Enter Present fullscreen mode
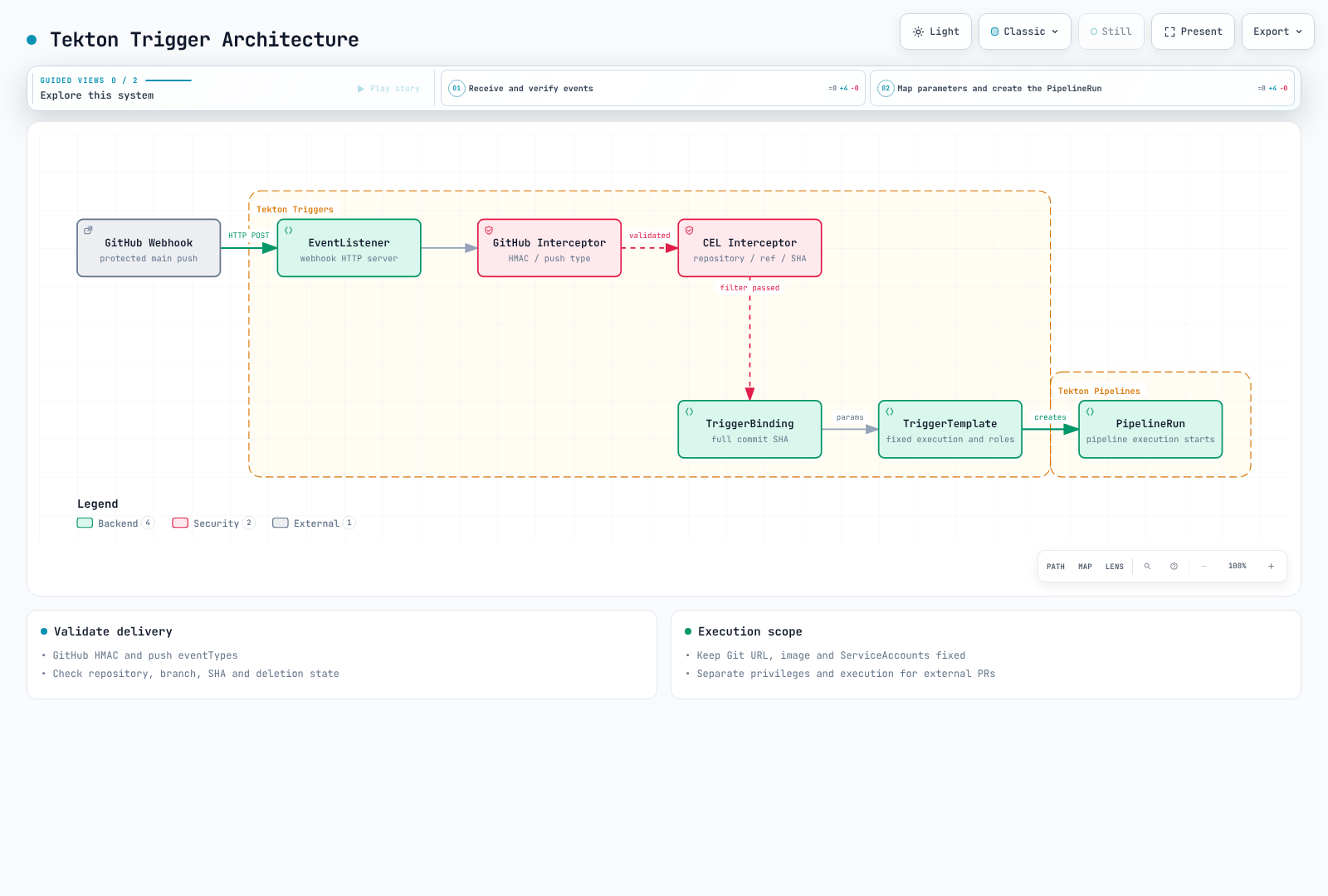1328x896 pixels. (x=1193, y=32)
